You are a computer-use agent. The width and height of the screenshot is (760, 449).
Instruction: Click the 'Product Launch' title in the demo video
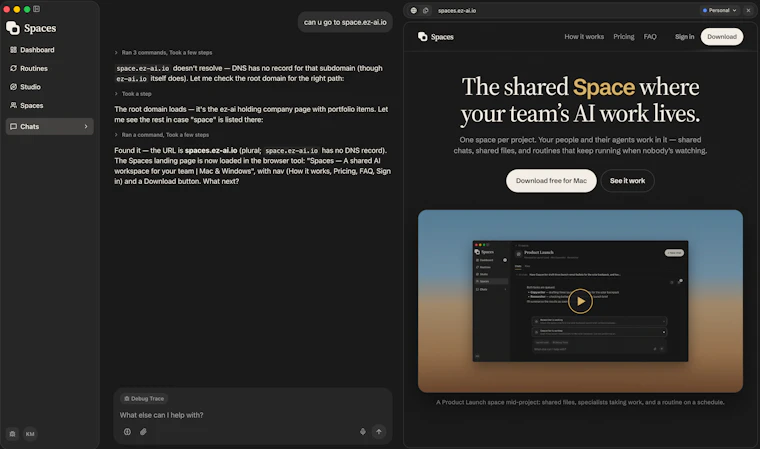(x=538, y=253)
